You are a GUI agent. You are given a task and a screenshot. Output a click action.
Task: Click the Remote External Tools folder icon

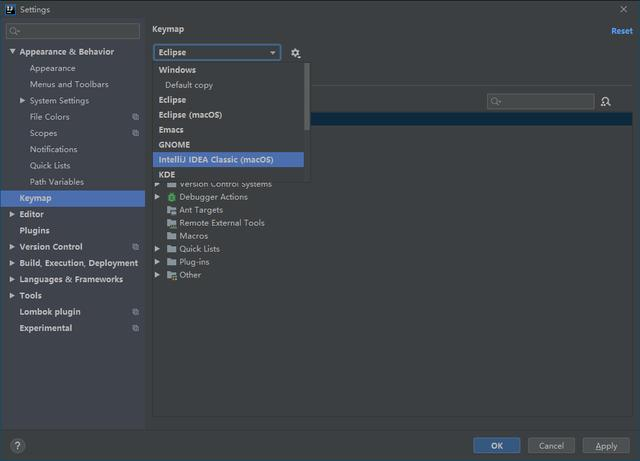pos(172,223)
